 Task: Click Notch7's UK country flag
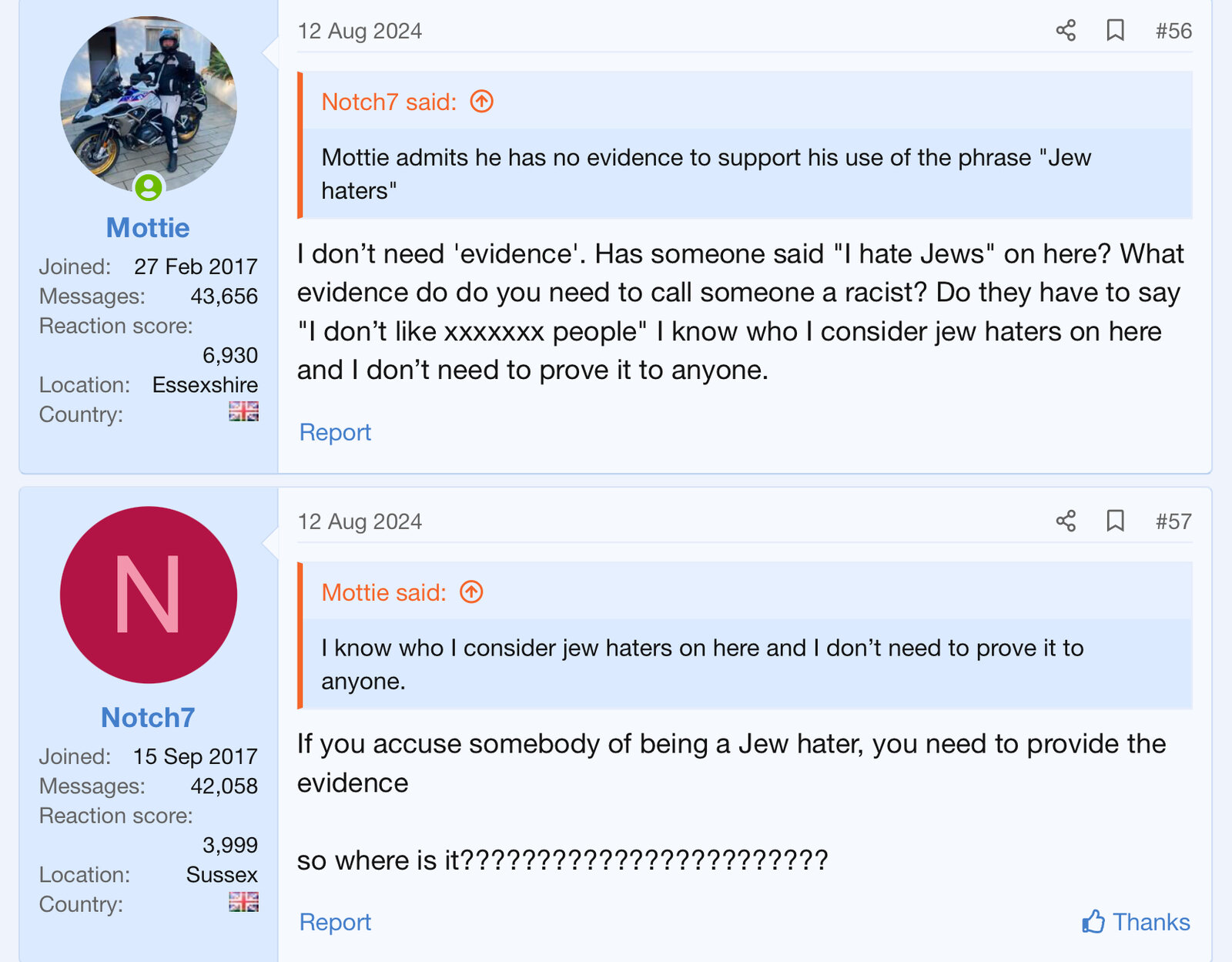(x=243, y=902)
